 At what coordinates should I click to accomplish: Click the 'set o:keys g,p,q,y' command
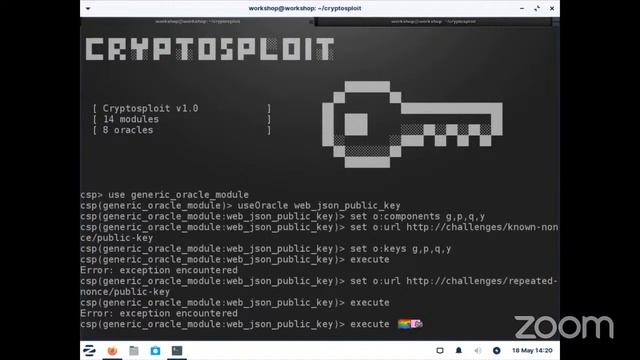coord(400,249)
